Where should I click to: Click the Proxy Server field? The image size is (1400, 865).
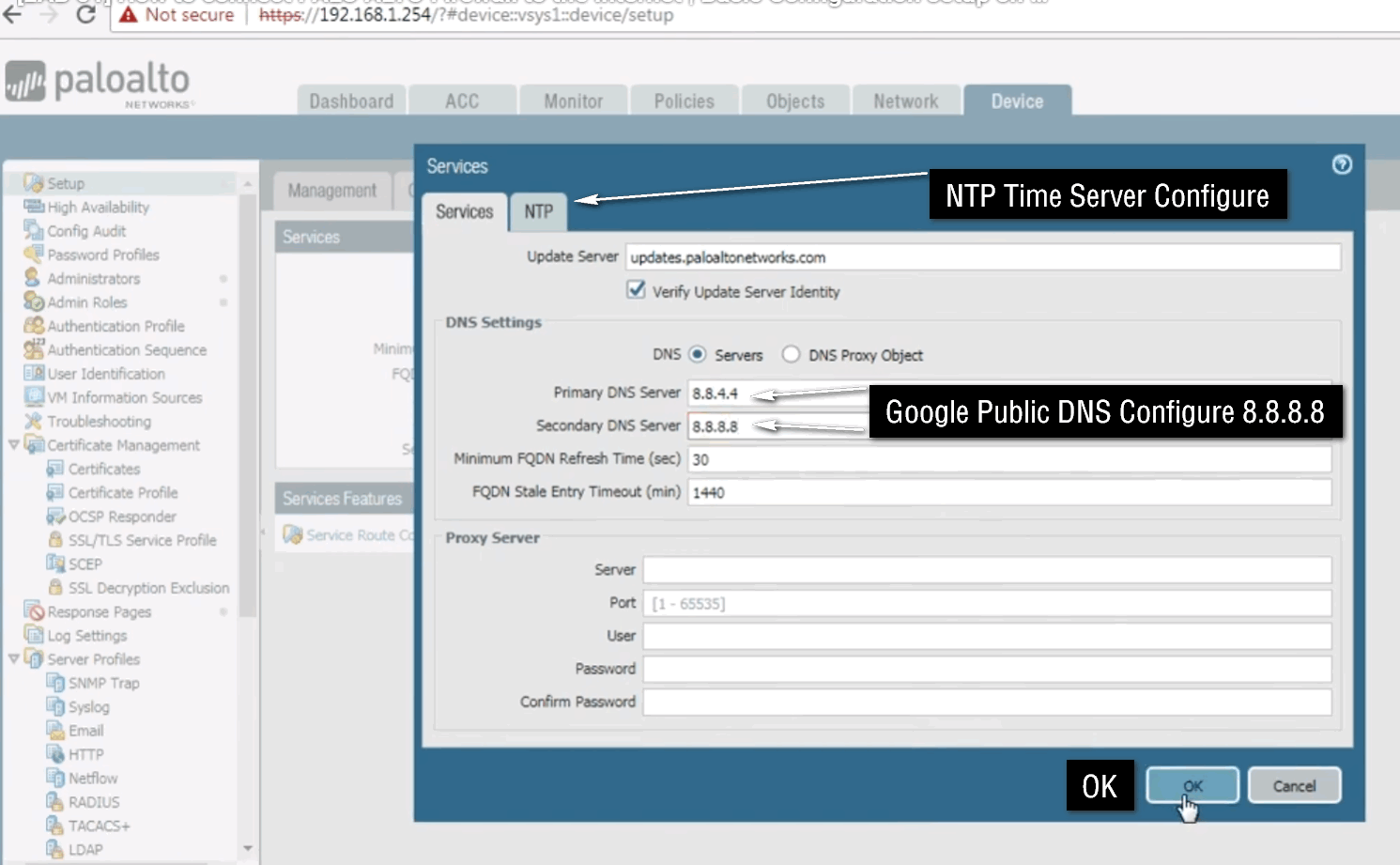coord(987,570)
